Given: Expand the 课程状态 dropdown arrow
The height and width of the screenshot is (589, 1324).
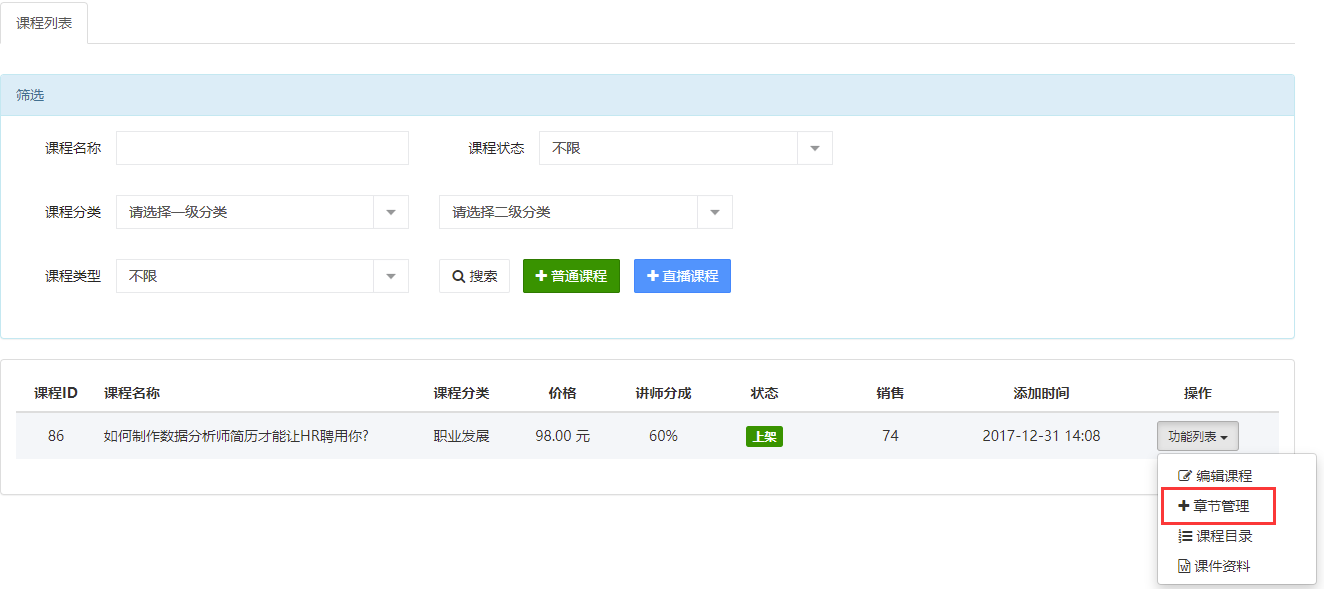Looking at the screenshot, I should point(815,148).
